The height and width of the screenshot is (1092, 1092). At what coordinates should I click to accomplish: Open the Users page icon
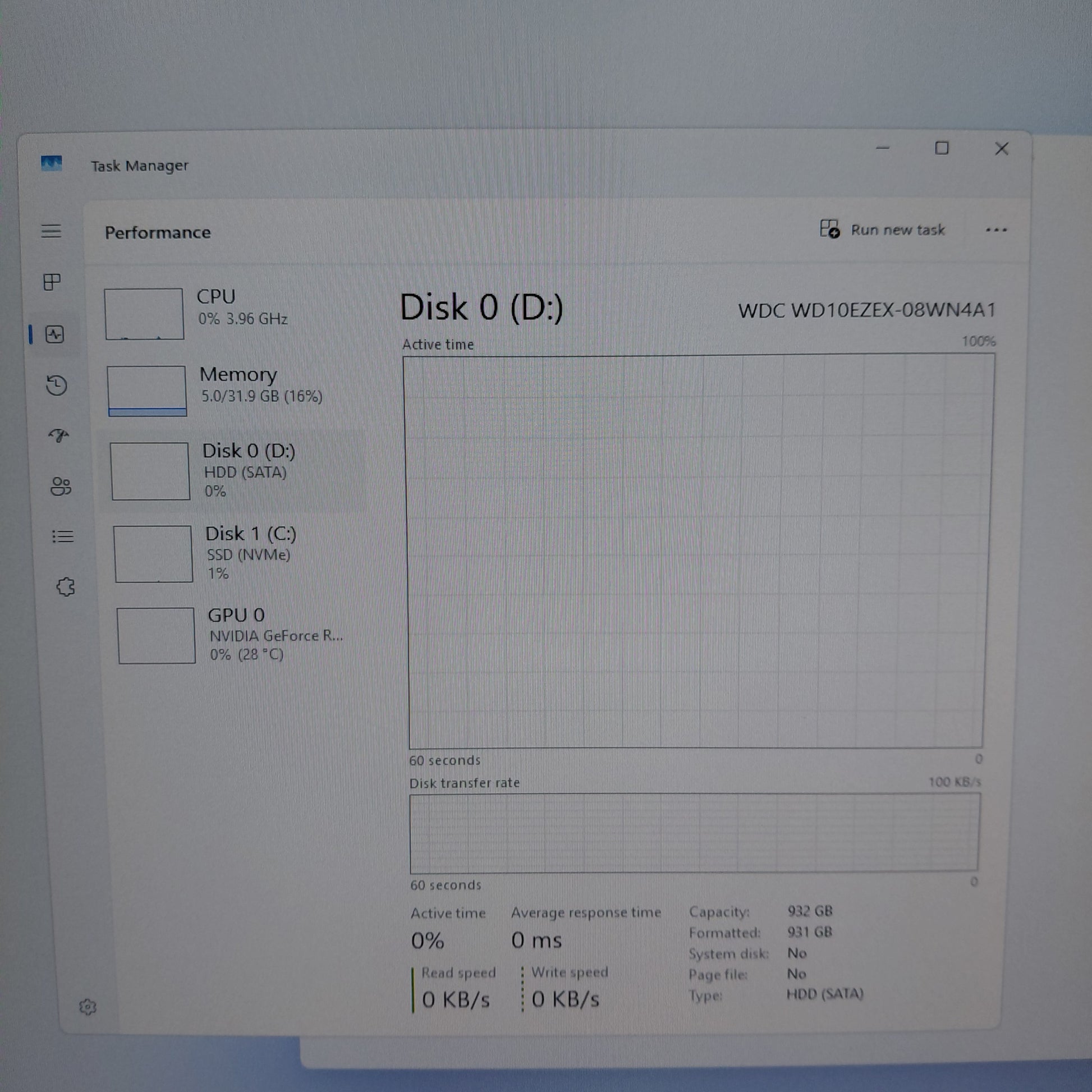[61, 486]
